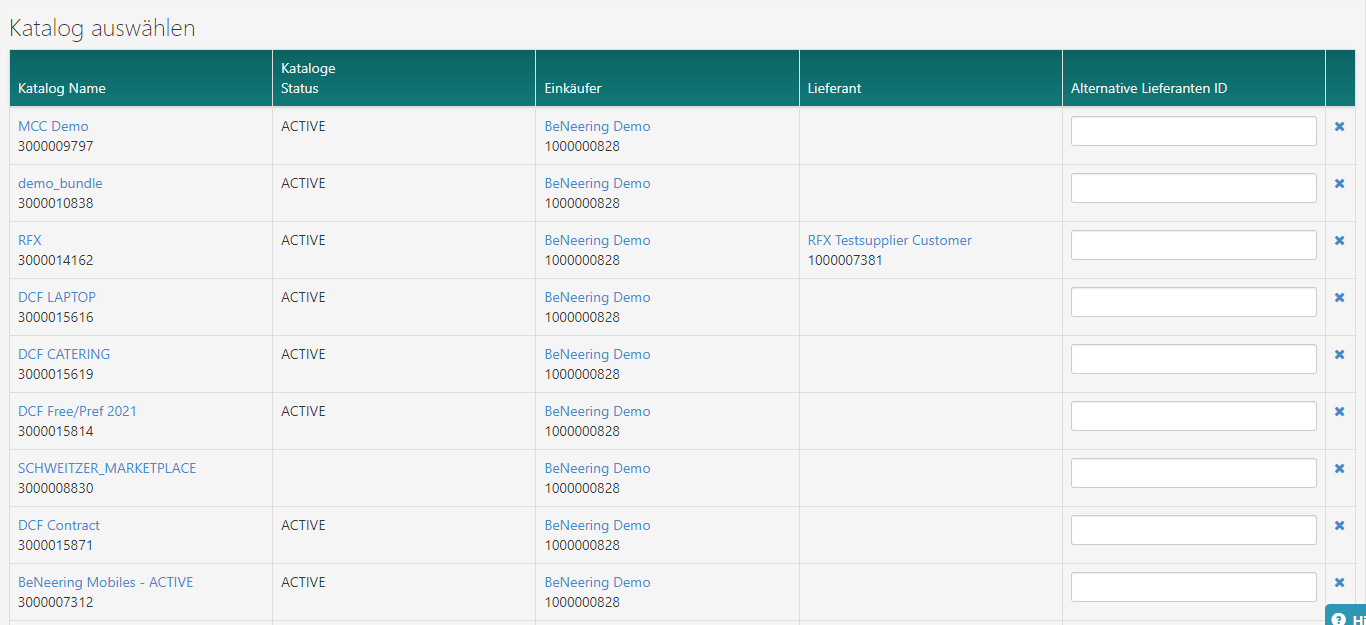
Task: Delete the DCF CATERING row
Action: 1339,355
